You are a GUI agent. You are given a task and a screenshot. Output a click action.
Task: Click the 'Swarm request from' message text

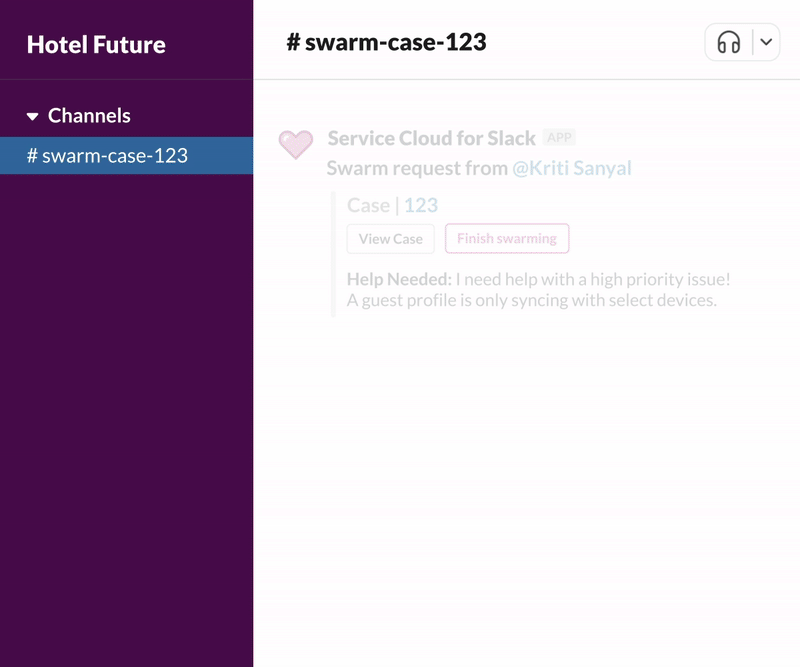point(417,168)
